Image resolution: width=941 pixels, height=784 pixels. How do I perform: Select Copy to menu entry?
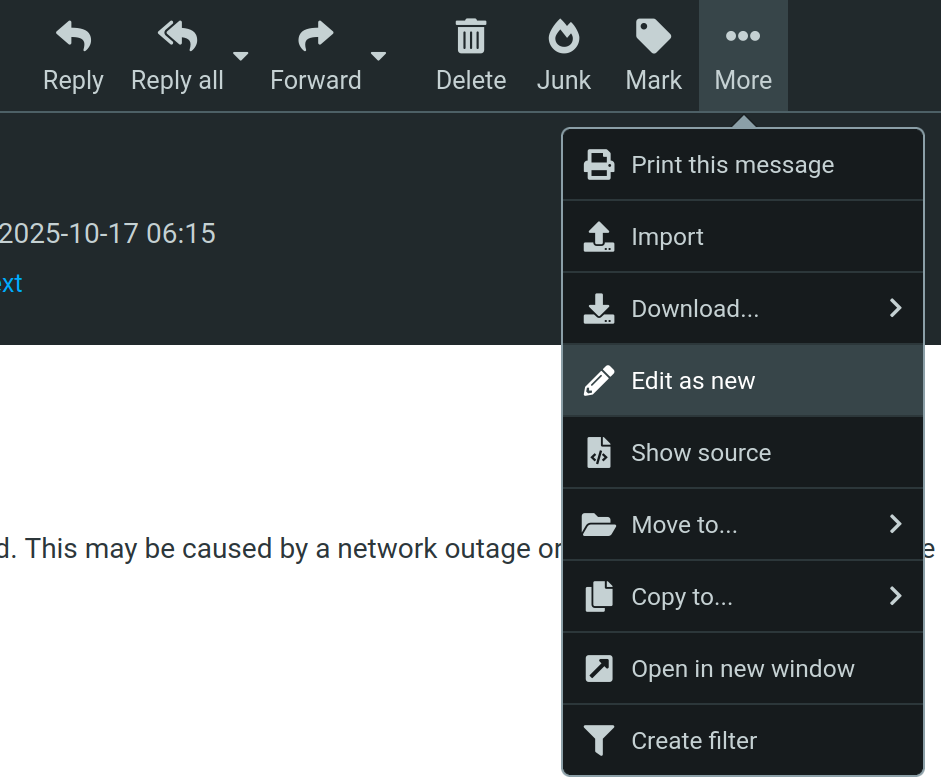[x=682, y=597]
